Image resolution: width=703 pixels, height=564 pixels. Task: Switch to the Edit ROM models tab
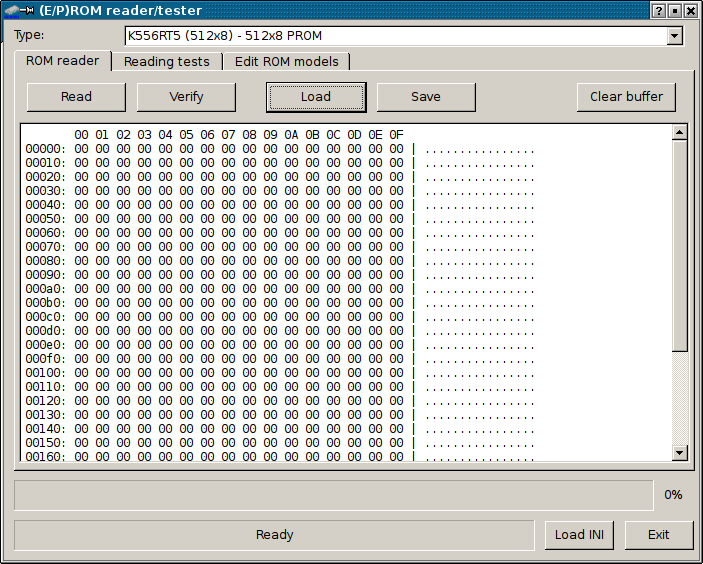[286, 62]
